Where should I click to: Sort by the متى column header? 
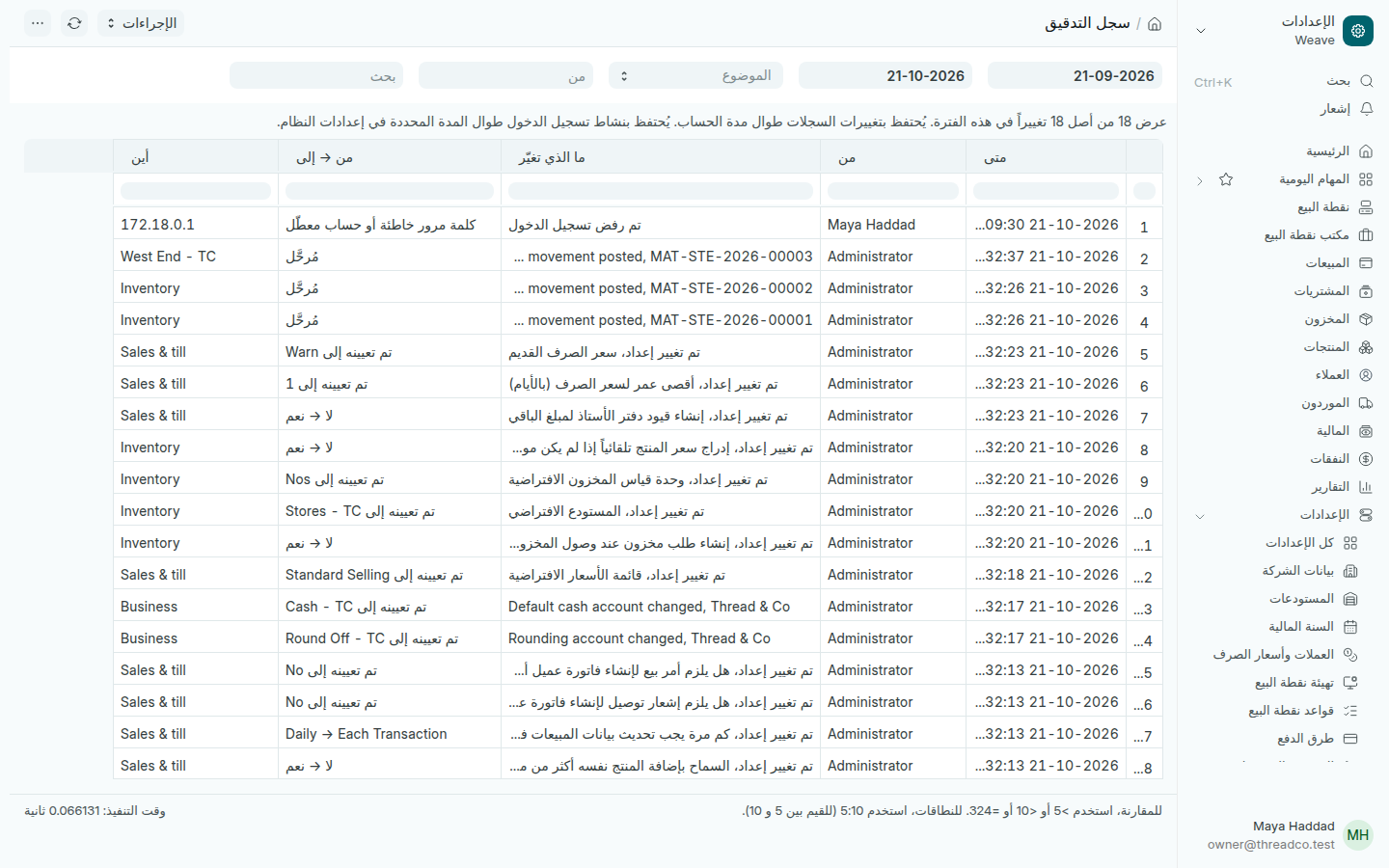pos(1046,157)
